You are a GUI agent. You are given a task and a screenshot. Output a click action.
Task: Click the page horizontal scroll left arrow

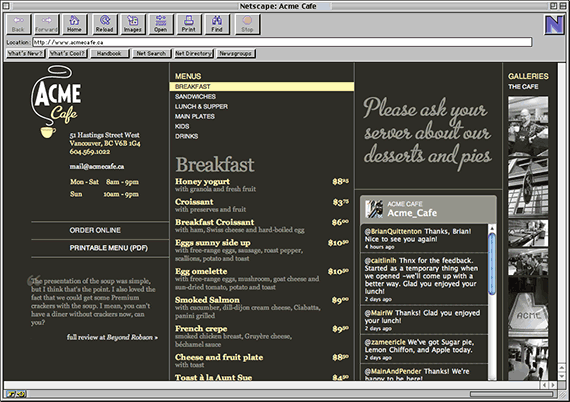point(544,385)
